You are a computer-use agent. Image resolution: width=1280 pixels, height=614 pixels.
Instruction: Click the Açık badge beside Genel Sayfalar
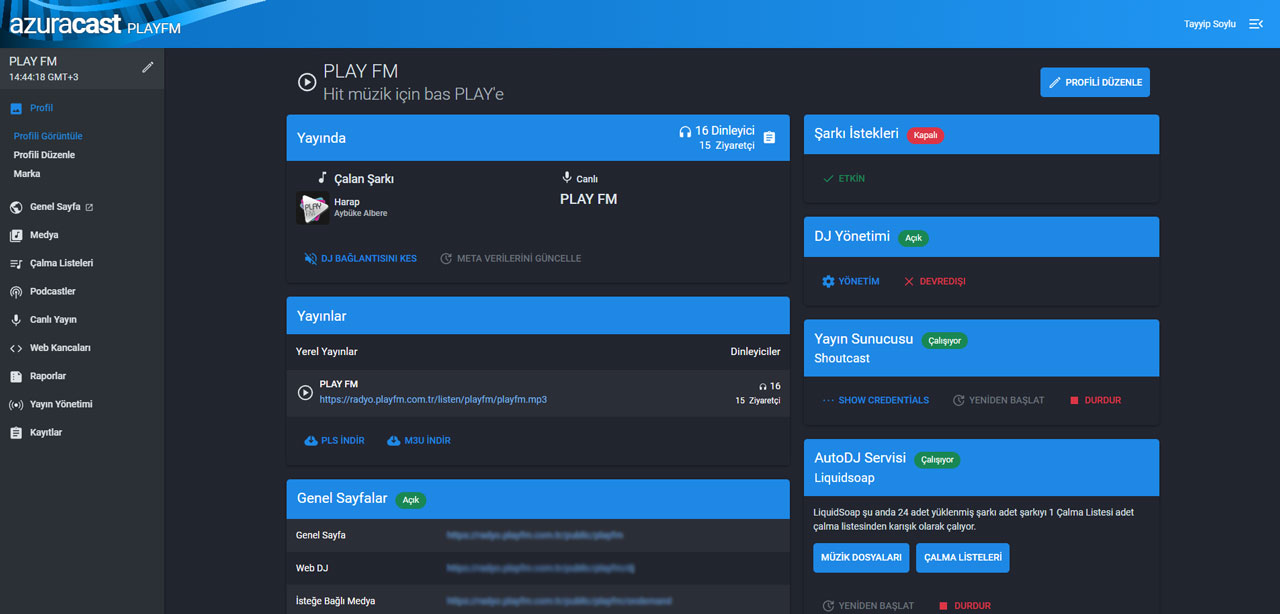pos(410,499)
